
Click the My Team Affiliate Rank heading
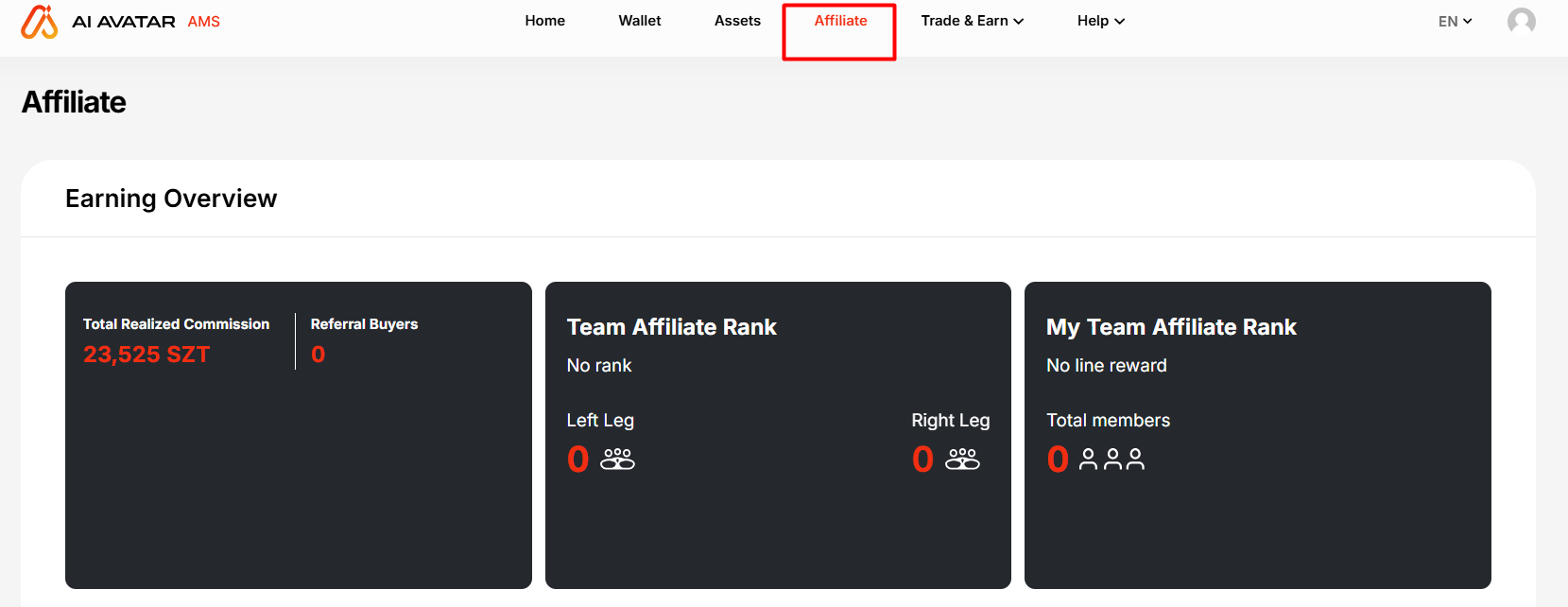pos(1171,327)
